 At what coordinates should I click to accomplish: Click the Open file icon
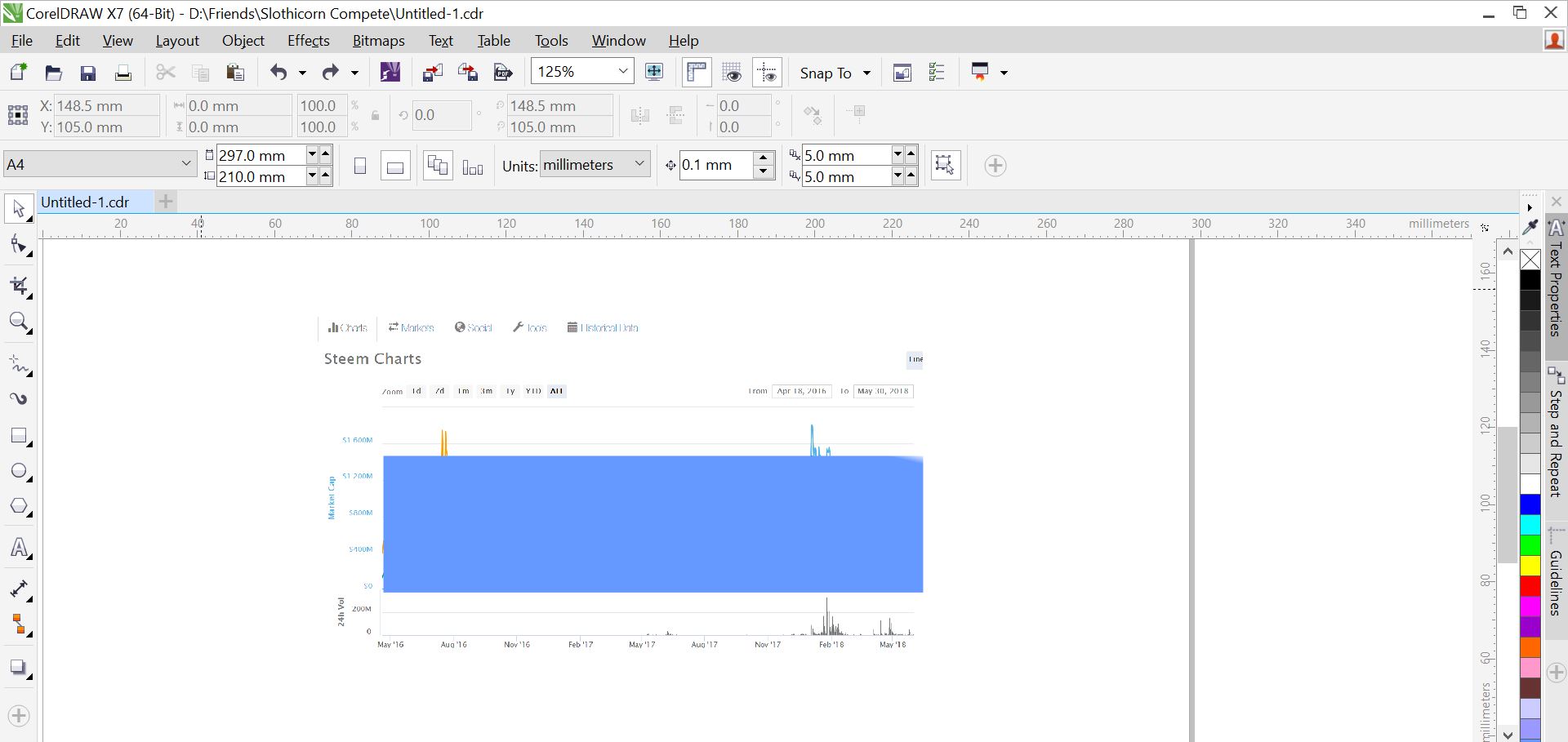(x=53, y=73)
